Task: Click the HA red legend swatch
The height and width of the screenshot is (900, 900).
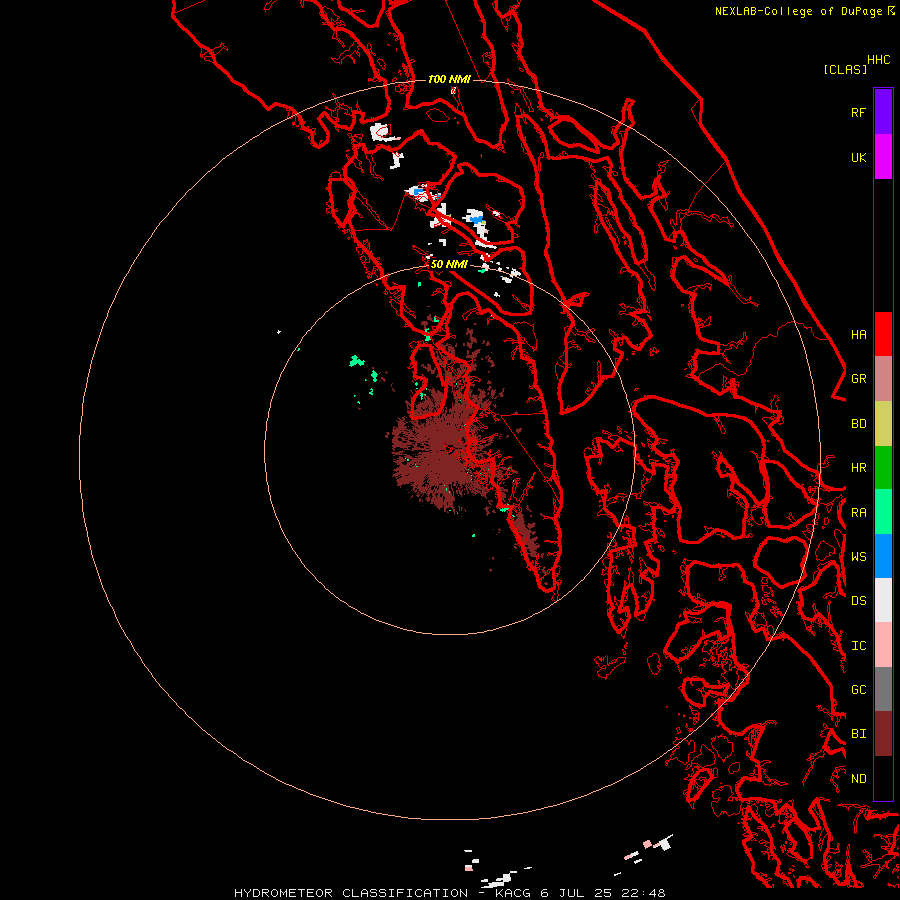Action: pos(883,334)
